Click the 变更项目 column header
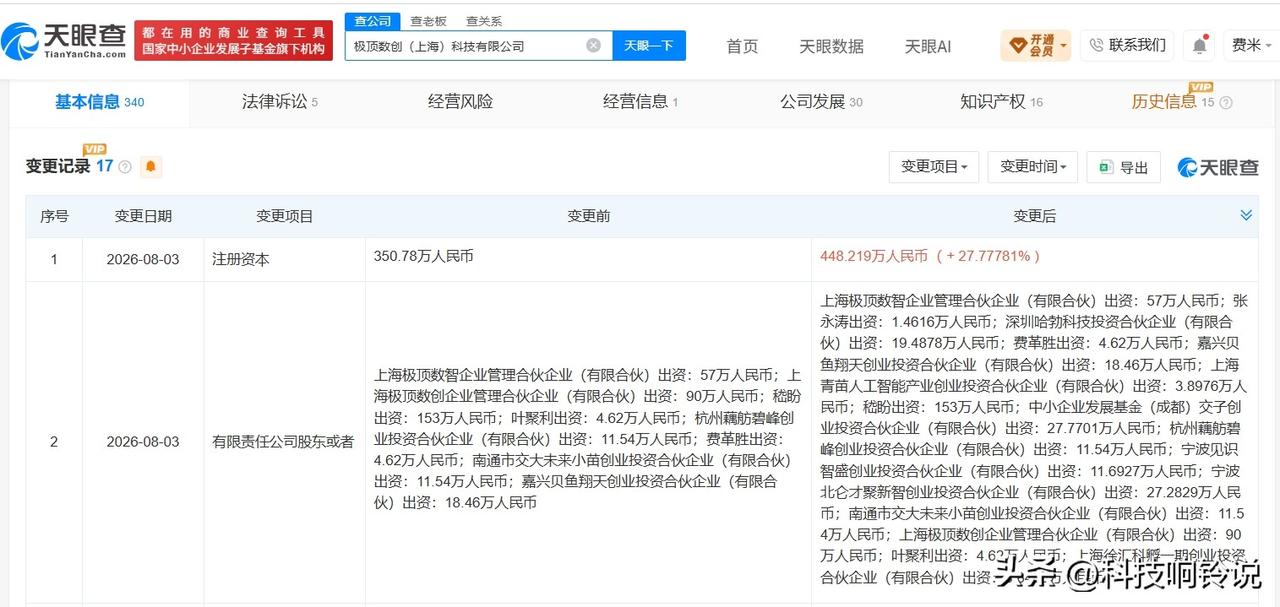The height and width of the screenshot is (607, 1280). [x=285, y=216]
